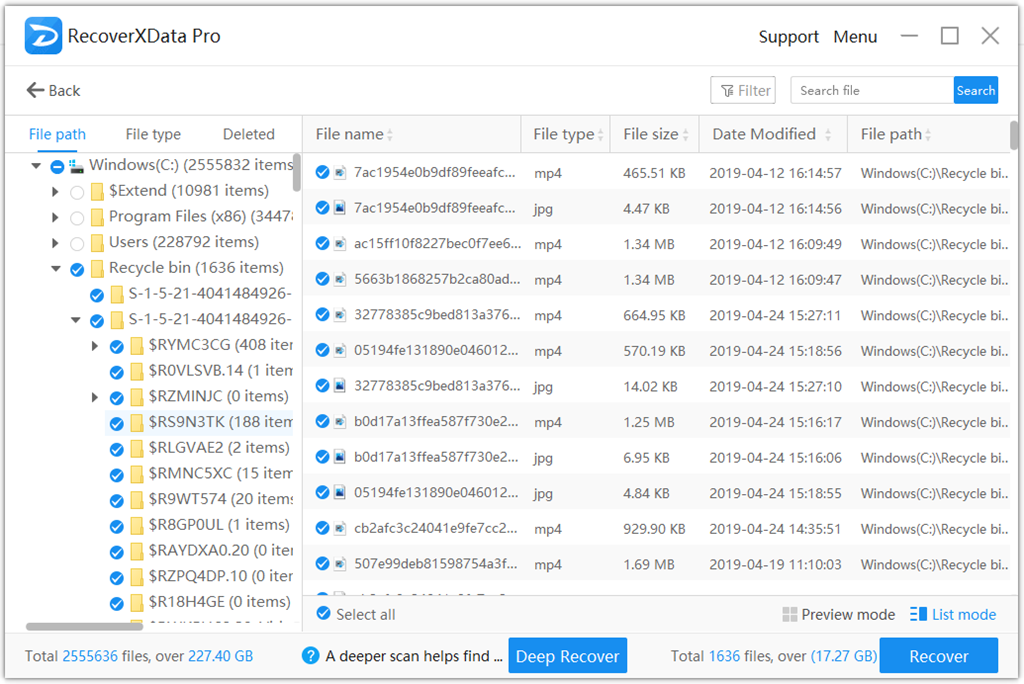Viewport: 1024px width, 684px height.
Task: Open the Recycle bin folder icon
Action: pos(100,268)
